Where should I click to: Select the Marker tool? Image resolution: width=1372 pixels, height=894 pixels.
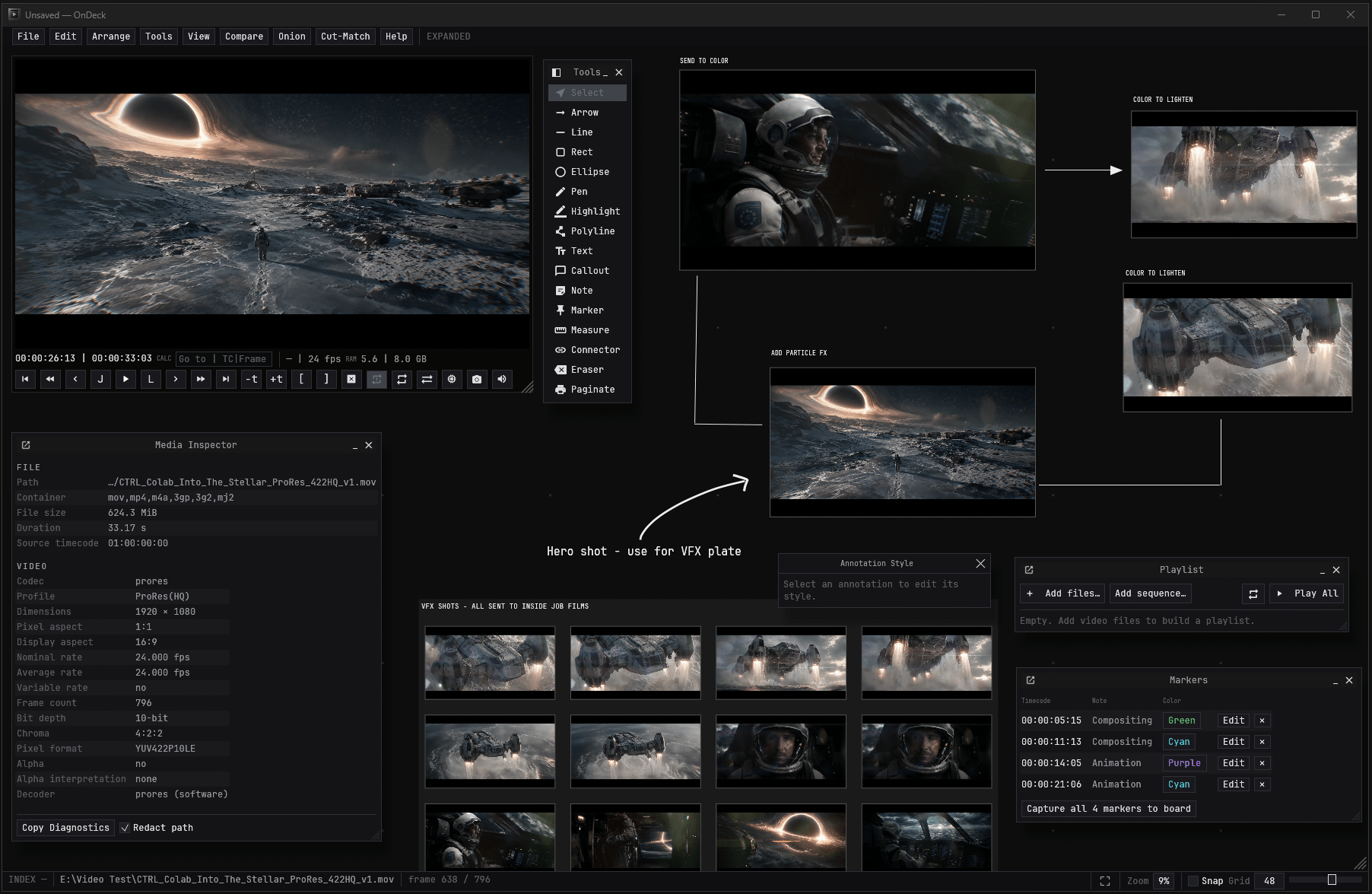(587, 310)
